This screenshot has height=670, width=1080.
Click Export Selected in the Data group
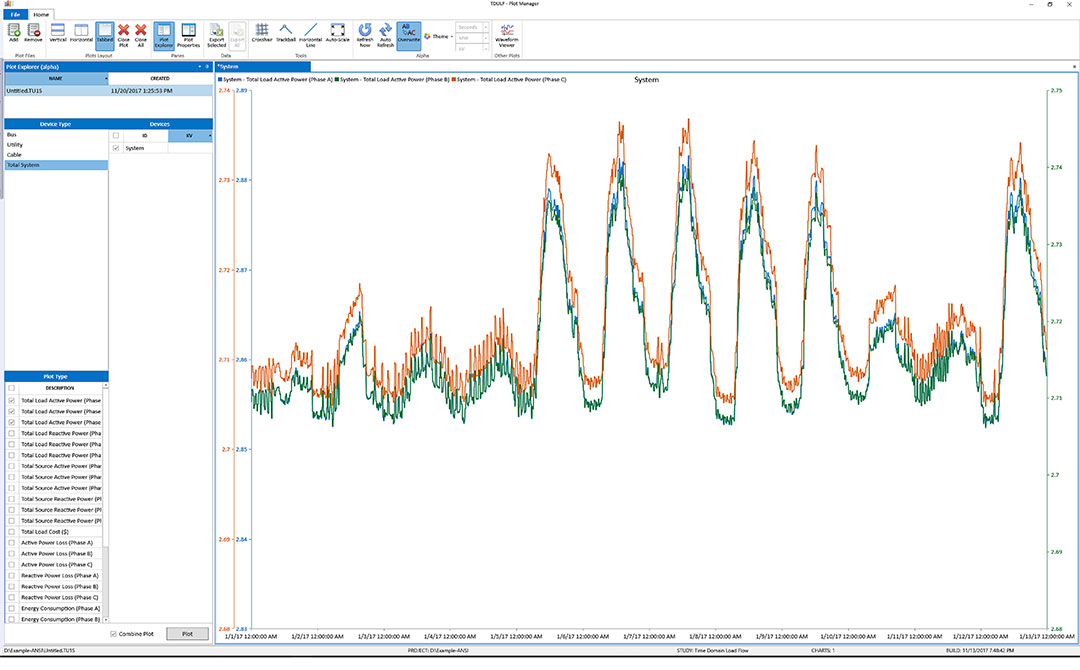[x=216, y=33]
